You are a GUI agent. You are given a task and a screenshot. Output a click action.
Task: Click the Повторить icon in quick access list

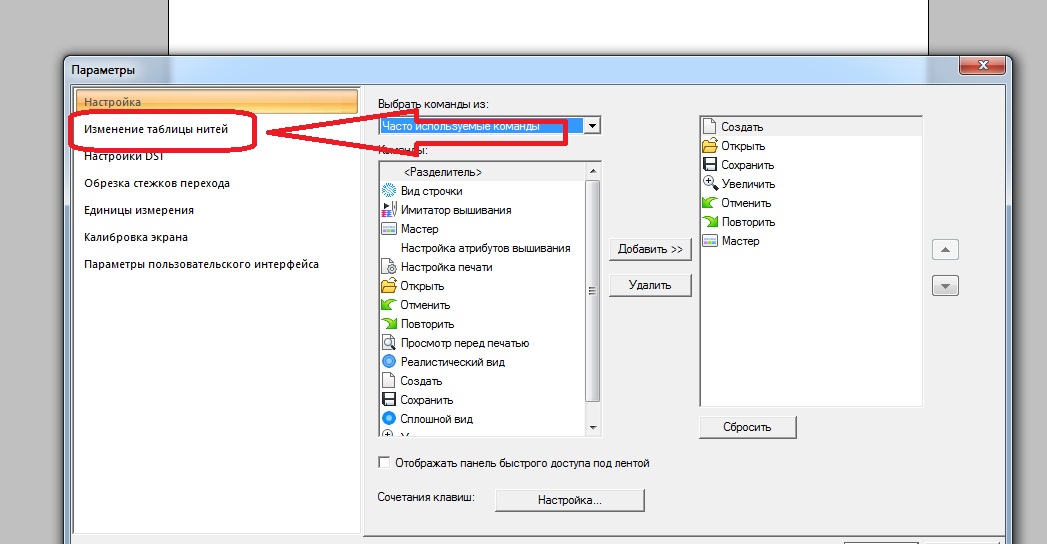[x=710, y=222]
